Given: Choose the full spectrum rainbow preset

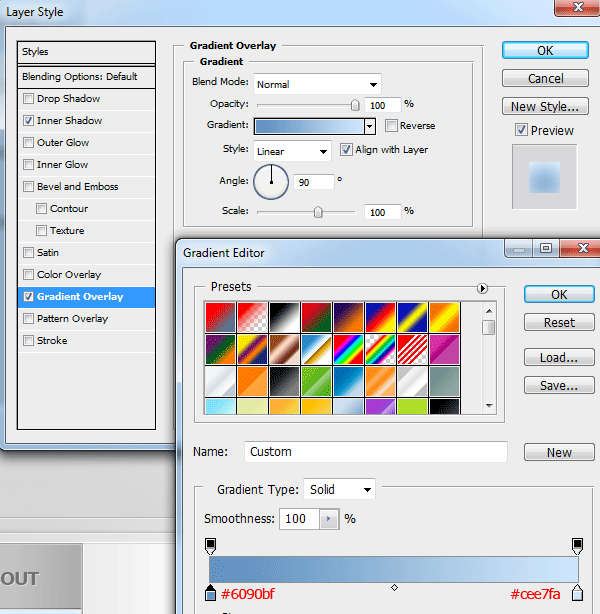Looking at the screenshot, I should click(349, 350).
